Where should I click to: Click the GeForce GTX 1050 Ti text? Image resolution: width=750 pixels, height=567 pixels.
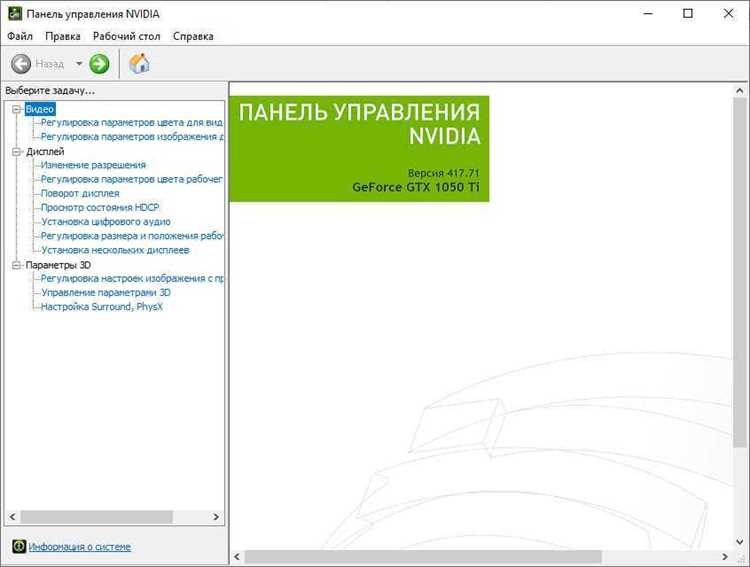point(416,187)
